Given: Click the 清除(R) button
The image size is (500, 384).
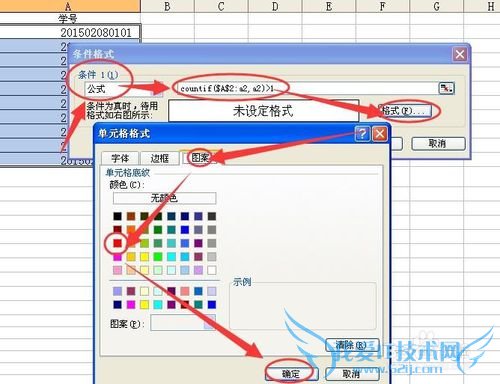Looking at the screenshot, I should [x=352, y=345].
